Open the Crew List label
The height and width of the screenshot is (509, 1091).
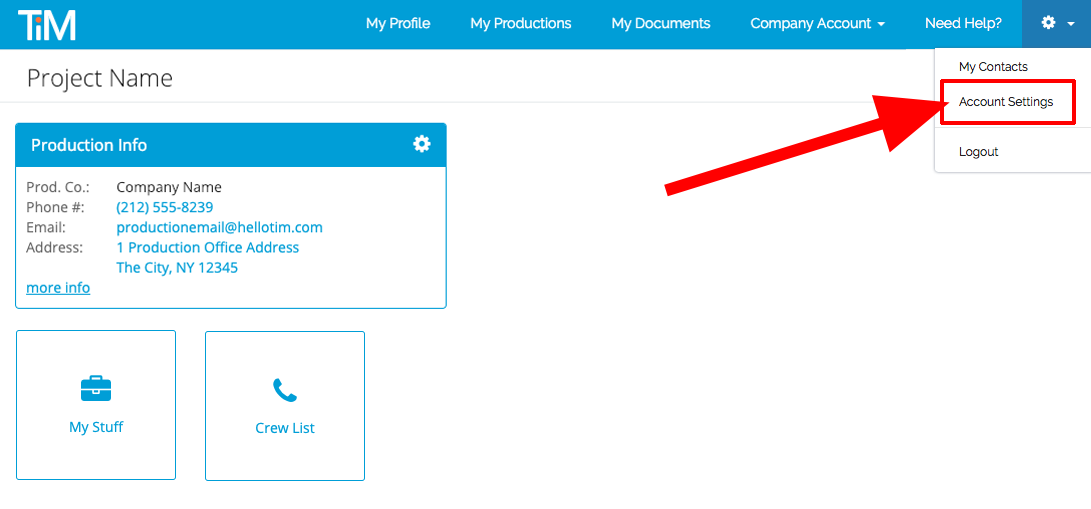click(285, 428)
